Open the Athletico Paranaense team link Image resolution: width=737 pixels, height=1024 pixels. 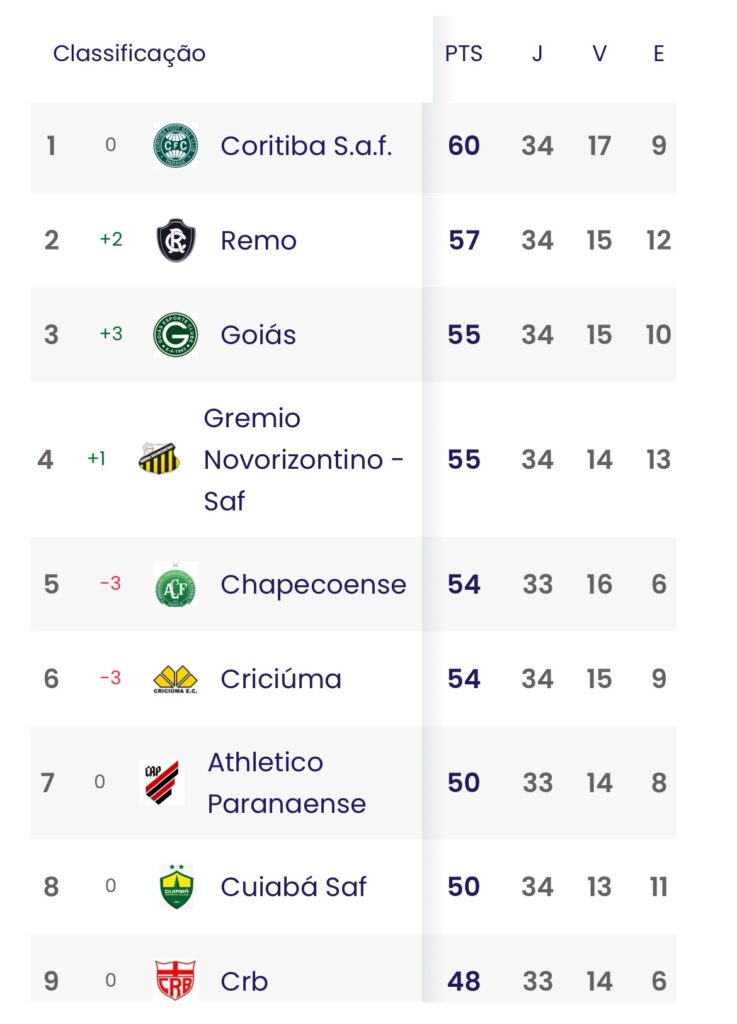286,783
